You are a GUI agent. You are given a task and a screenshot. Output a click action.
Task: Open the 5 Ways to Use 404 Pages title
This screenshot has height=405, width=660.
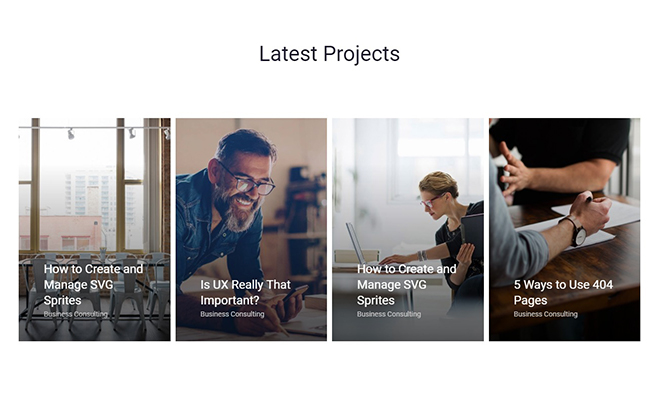coord(563,293)
